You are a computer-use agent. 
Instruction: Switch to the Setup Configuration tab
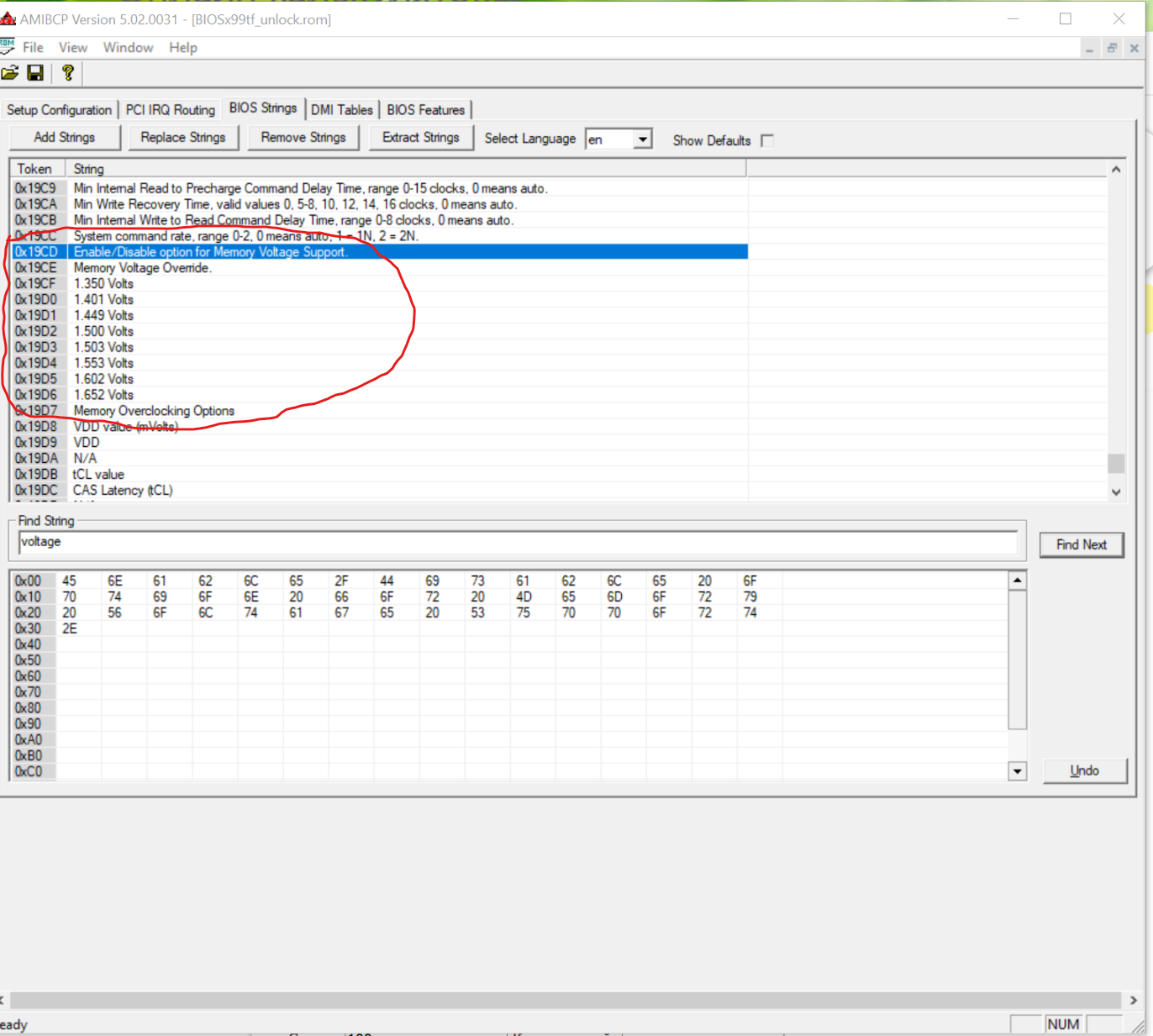point(60,110)
